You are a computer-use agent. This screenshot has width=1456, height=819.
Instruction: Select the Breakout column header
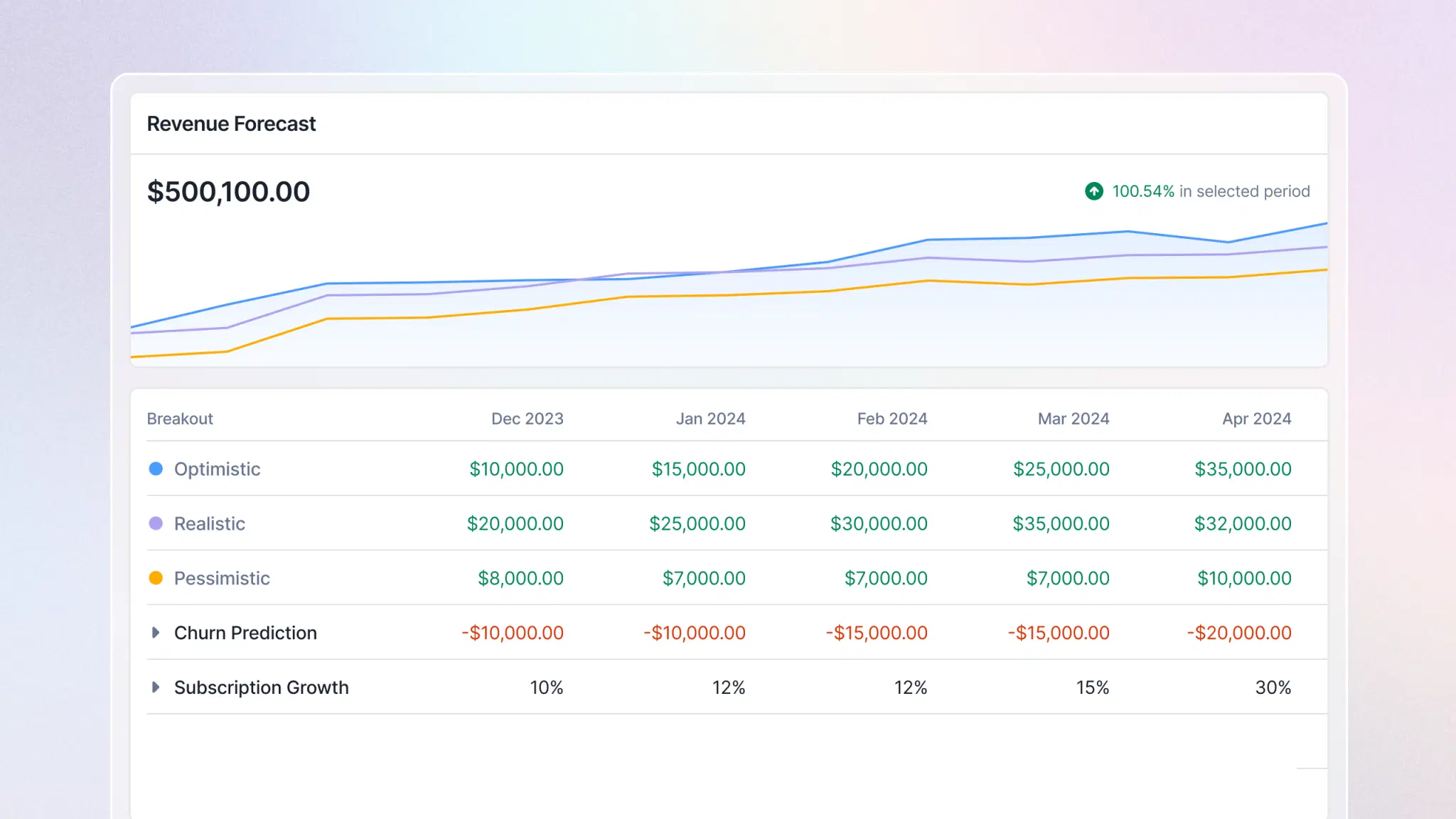pos(179,418)
